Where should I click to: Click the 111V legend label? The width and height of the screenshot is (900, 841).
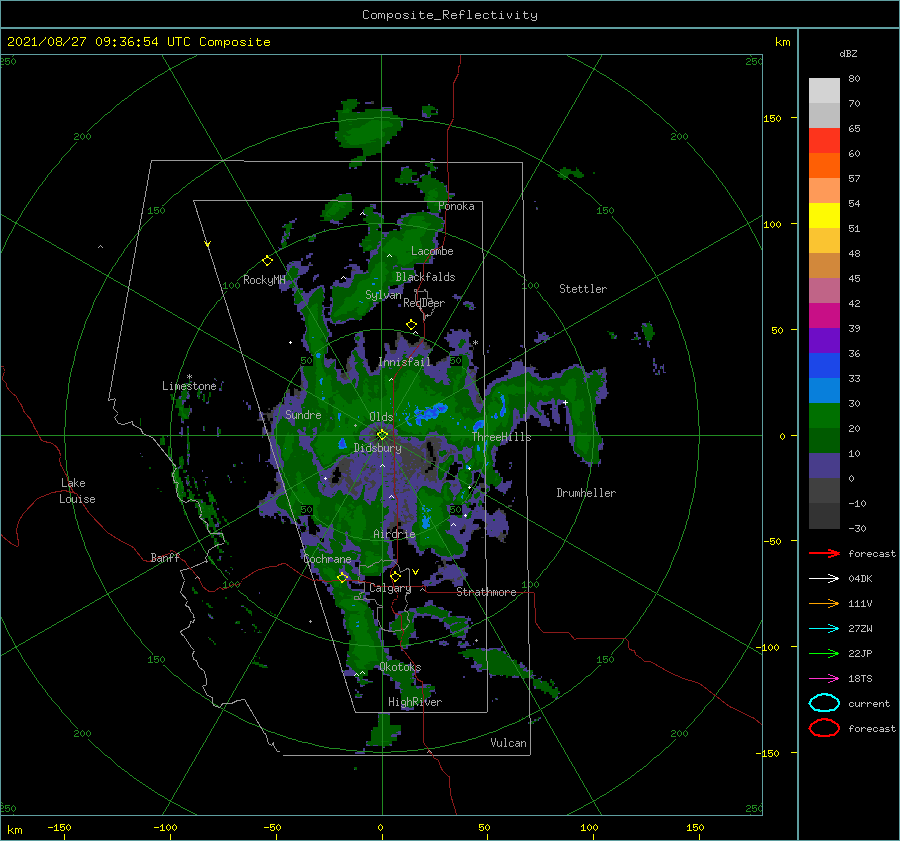coord(860,603)
